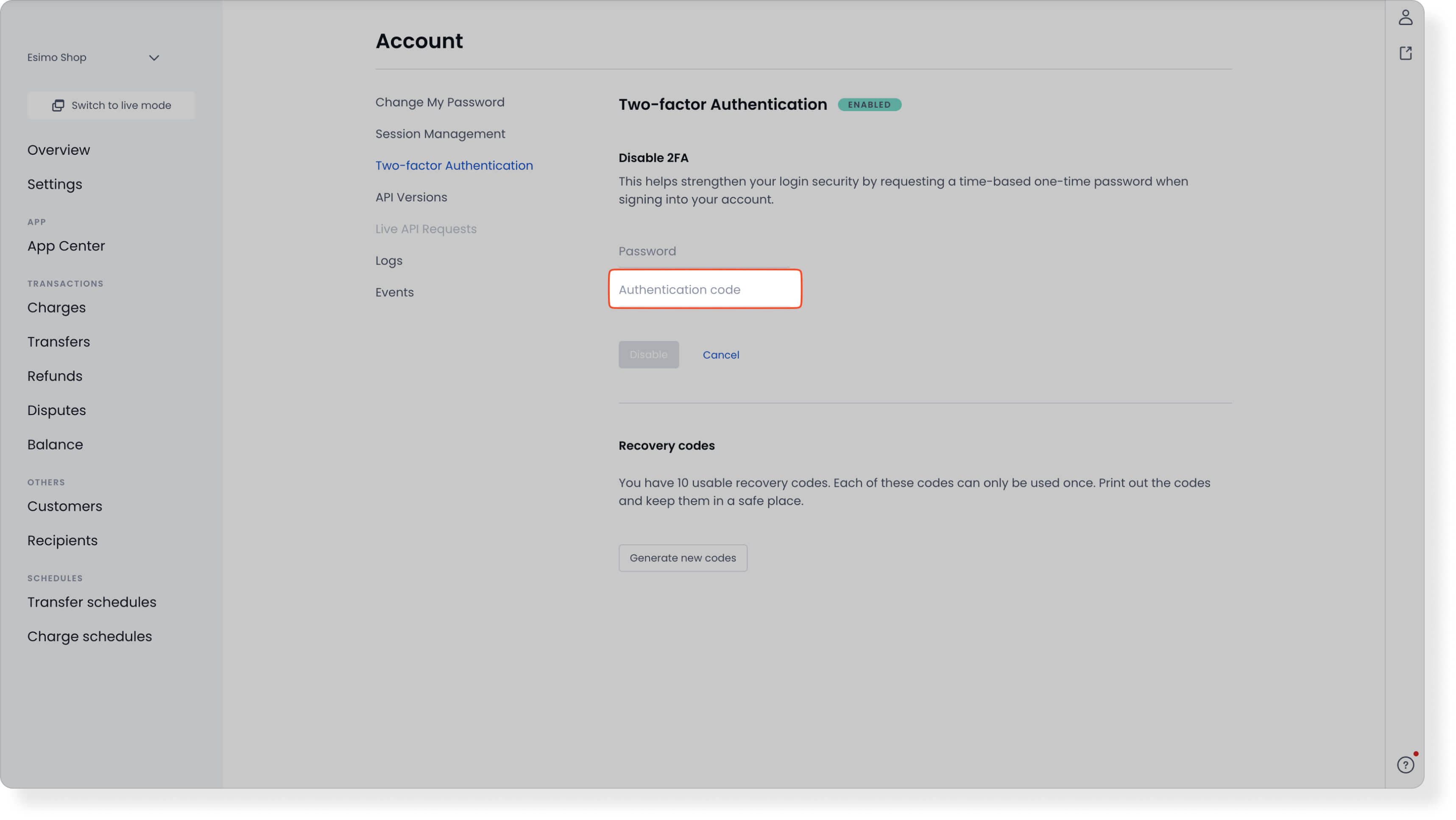Navigate to Overview in the sidebar
This screenshot has width=1456, height=820.
(x=58, y=150)
